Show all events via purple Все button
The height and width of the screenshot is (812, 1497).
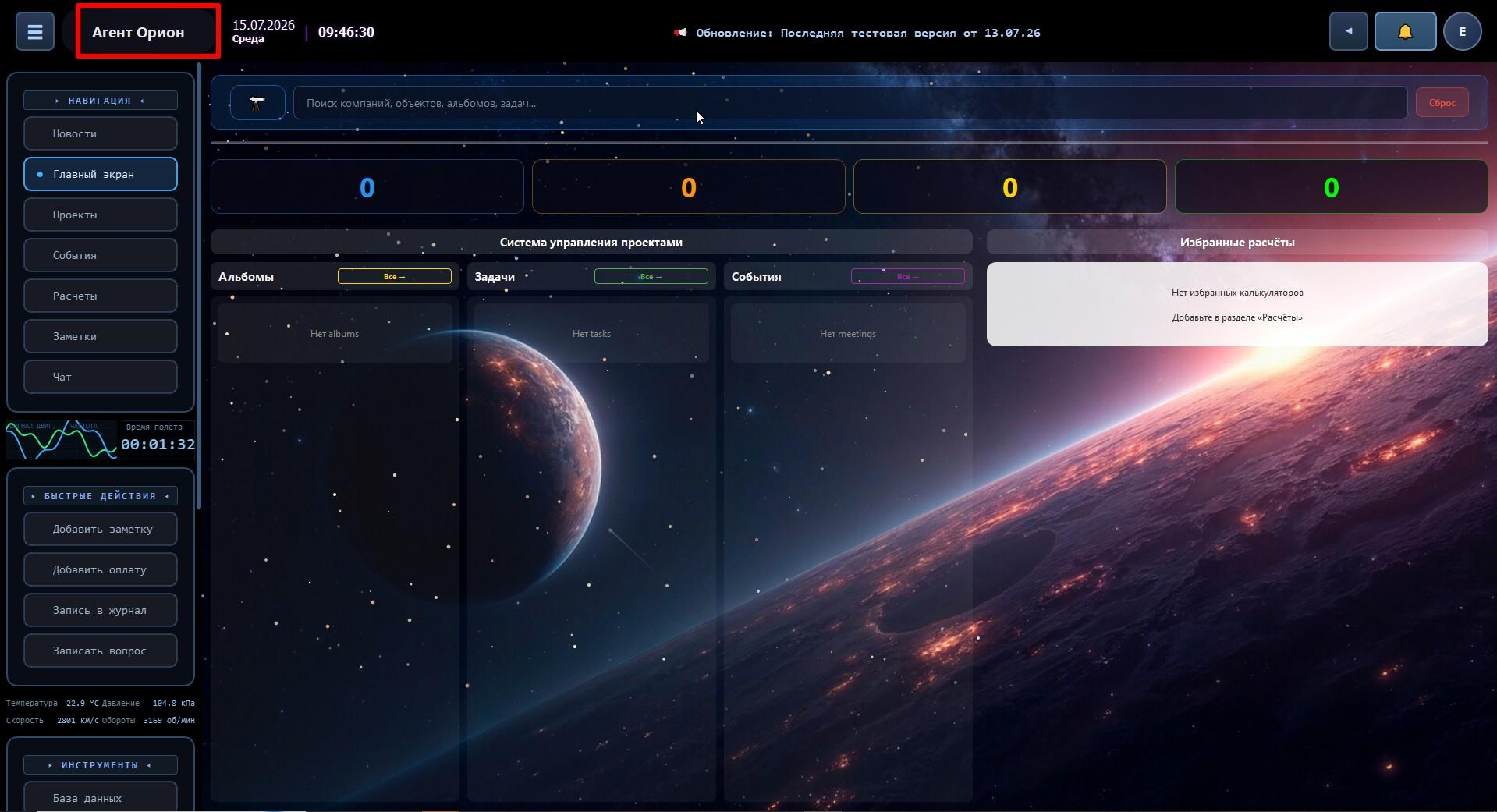point(907,277)
